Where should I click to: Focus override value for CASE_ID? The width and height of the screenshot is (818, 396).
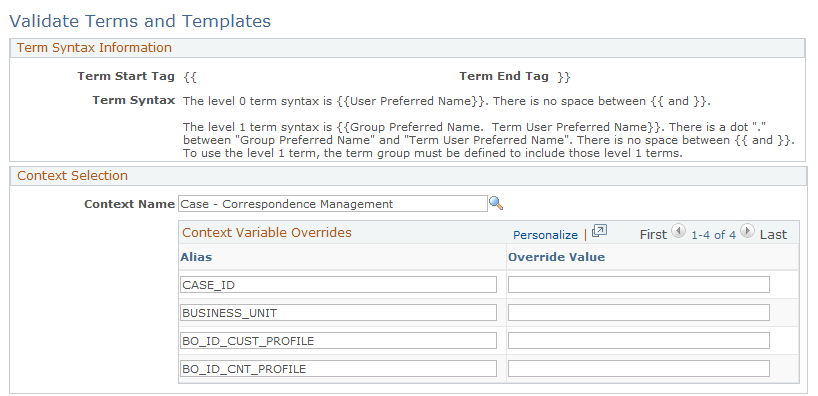click(x=639, y=285)
